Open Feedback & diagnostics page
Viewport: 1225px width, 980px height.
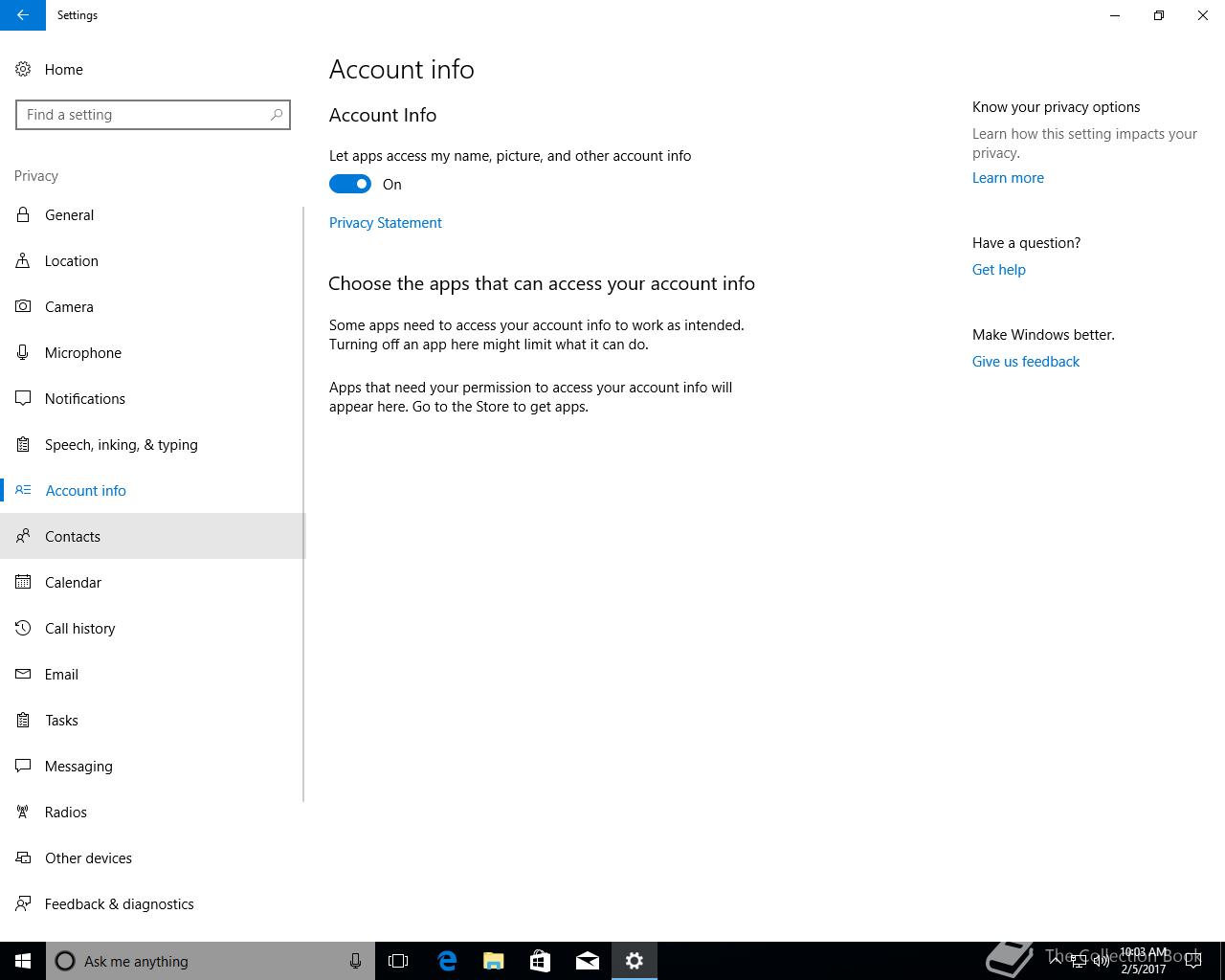pos(153,903)
